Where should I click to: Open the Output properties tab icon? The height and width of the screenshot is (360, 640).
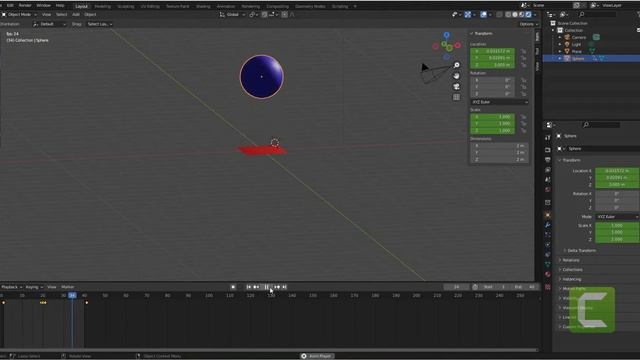(x=548, y=160)
